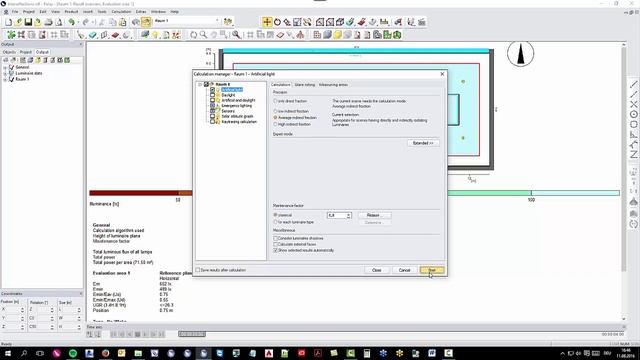Open the Calculation menu
Image resolution: width=640 pixels, height=360 pixels.
point(121,12)
